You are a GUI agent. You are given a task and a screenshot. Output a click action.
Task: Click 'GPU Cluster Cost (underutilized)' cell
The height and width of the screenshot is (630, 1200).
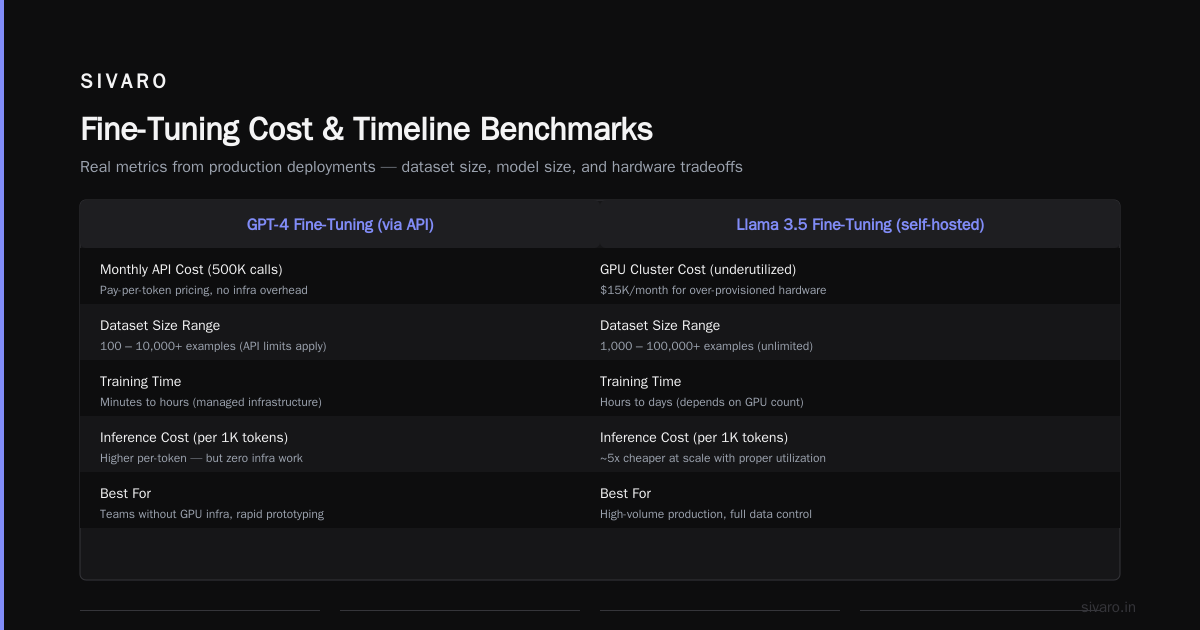click(698, 269)
